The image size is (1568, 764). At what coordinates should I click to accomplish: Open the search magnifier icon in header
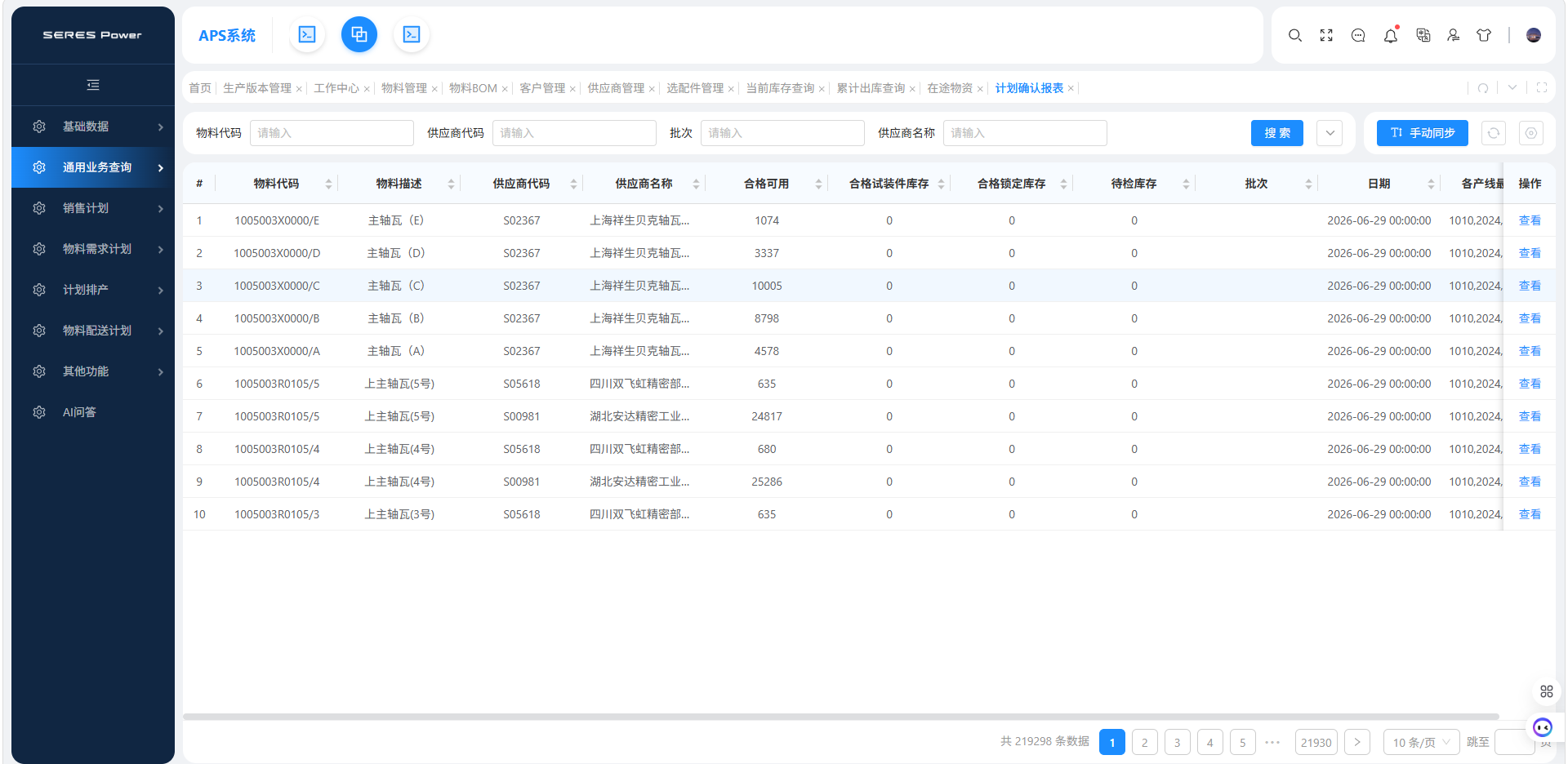coord(1295,35)
